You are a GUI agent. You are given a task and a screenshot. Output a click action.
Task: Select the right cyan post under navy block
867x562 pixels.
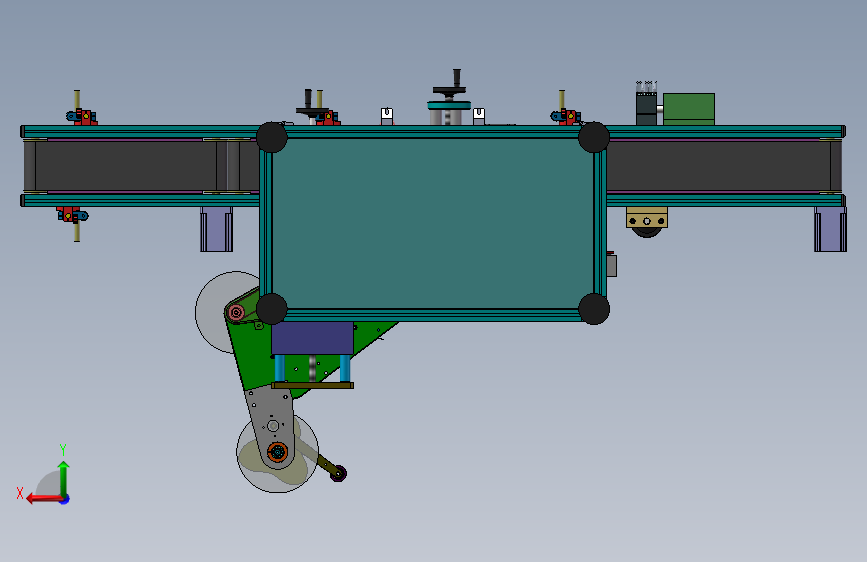tap(345, 368)
